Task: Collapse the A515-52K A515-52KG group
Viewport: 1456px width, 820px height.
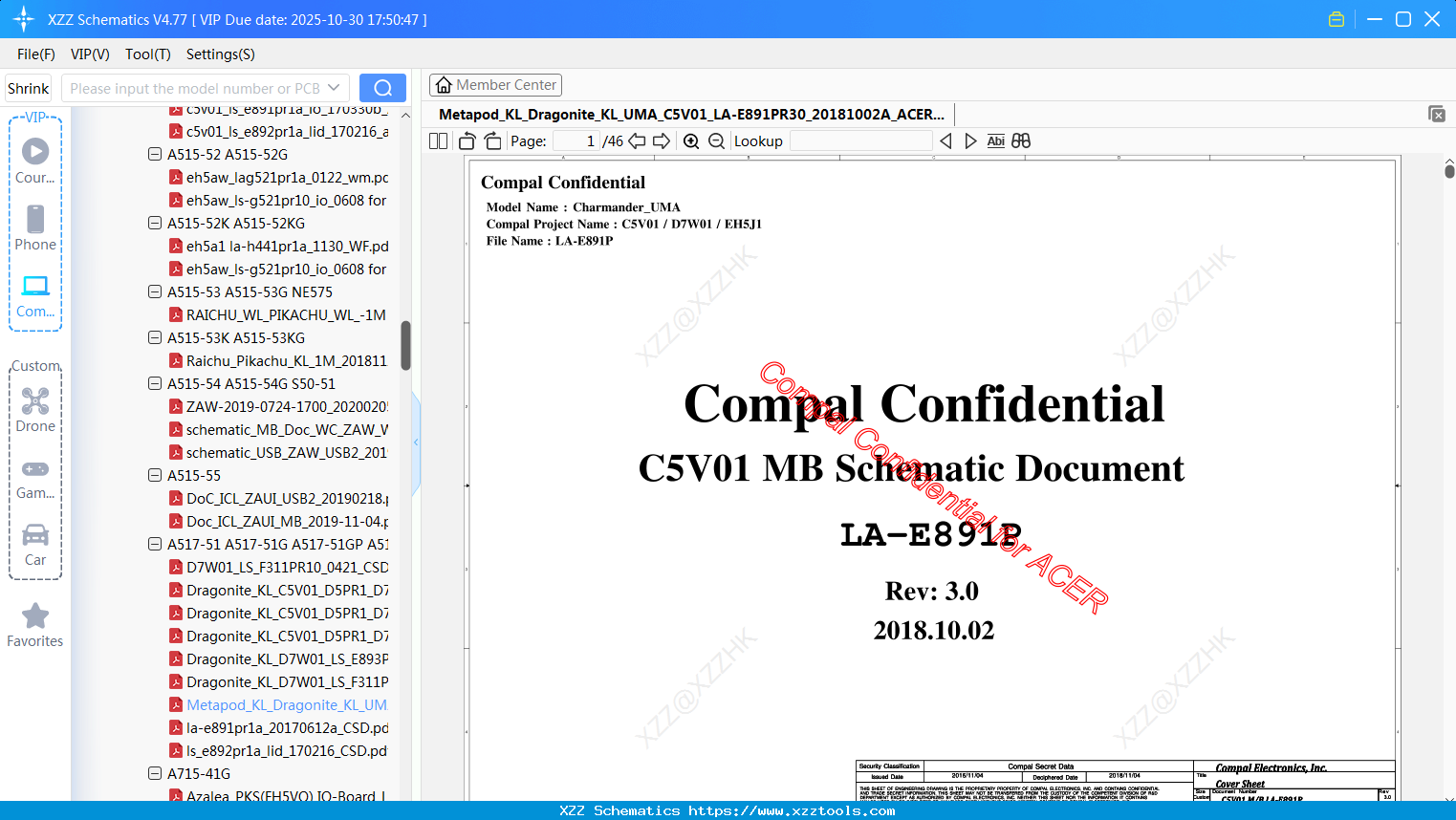Action: click(155, 223)
